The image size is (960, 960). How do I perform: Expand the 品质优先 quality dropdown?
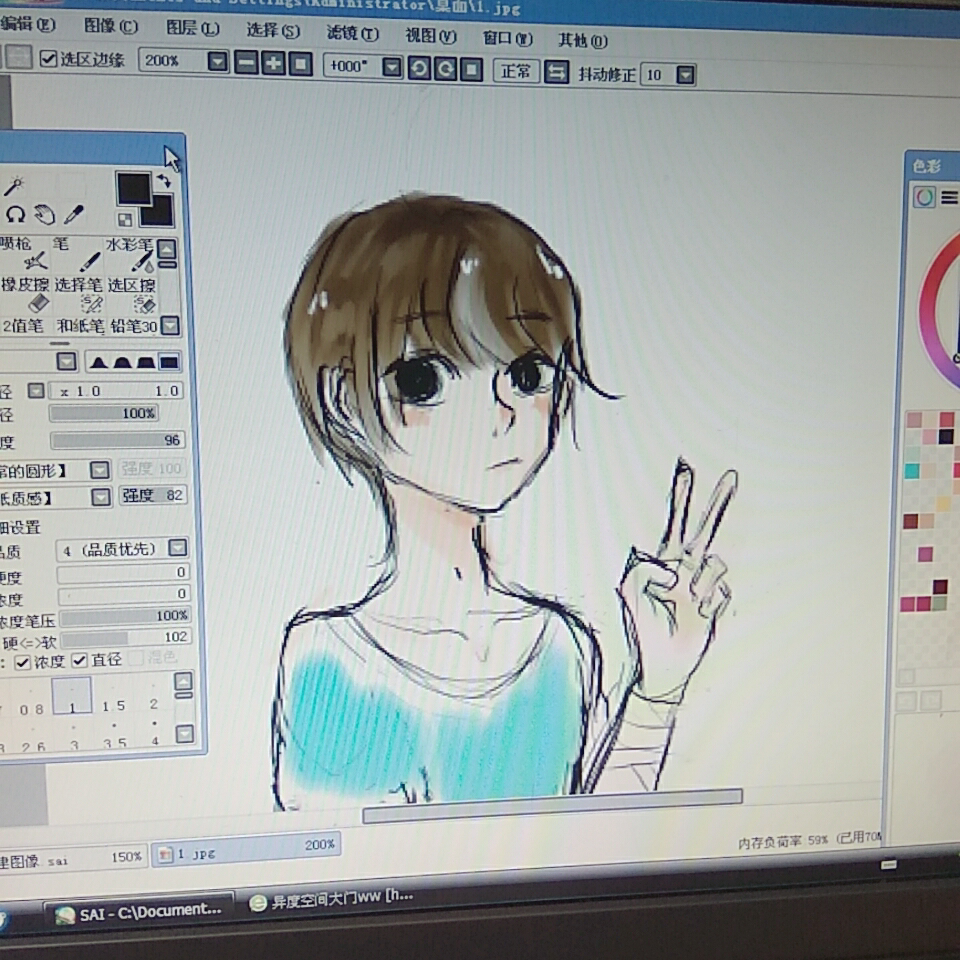coord(178,547)
